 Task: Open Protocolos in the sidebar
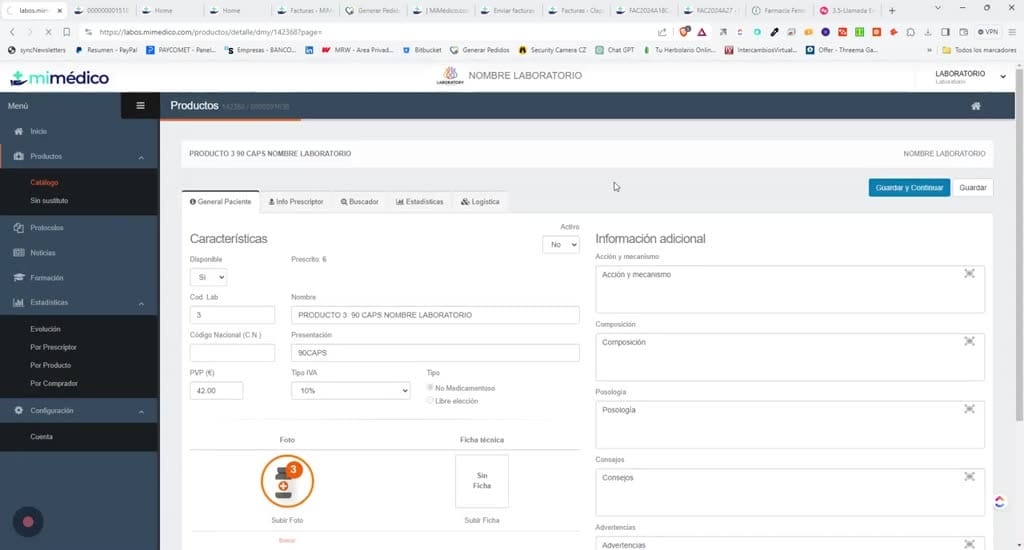point(46,228)
